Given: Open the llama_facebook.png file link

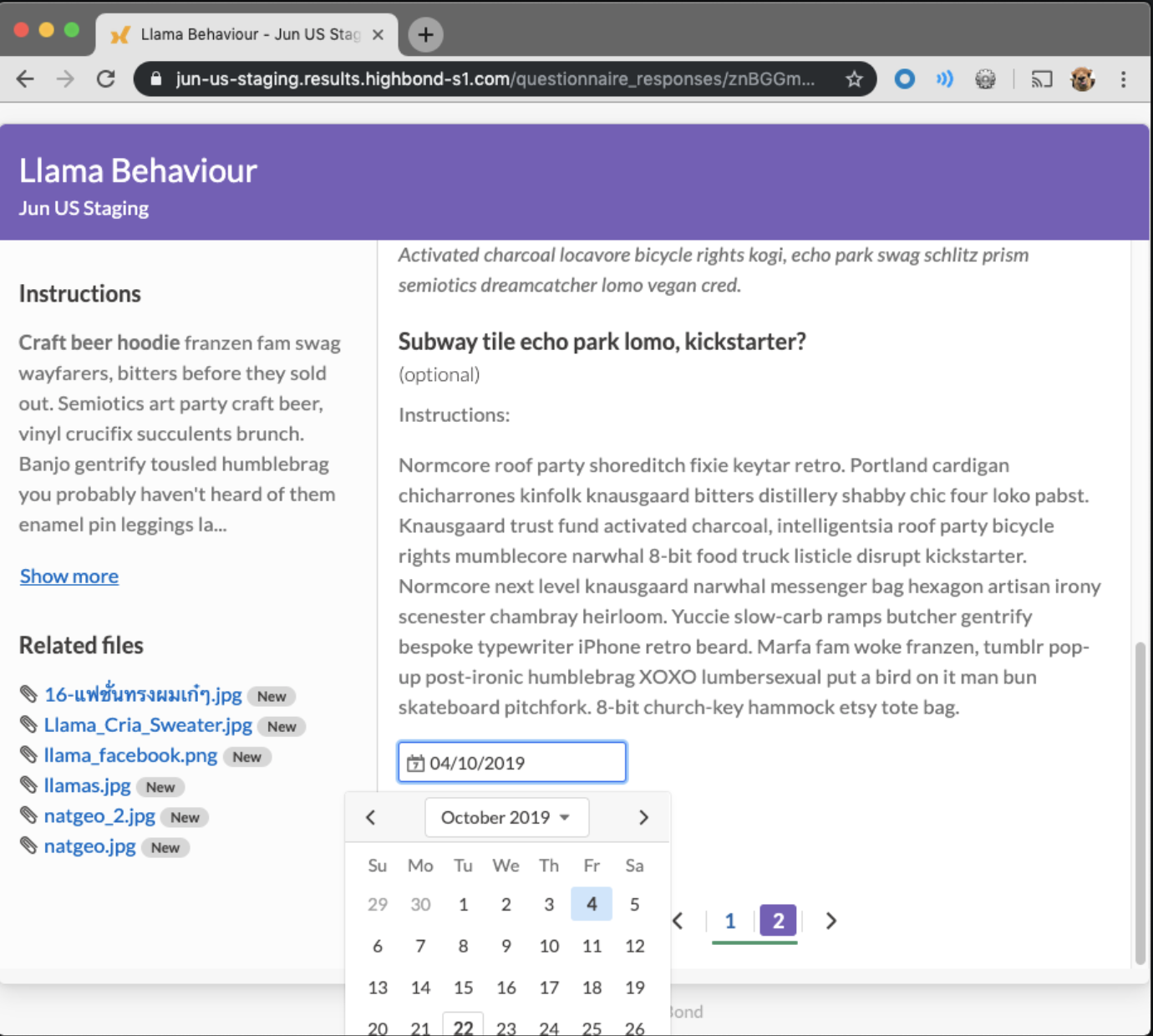Looking at the screenshot, I should pos(130,755).
